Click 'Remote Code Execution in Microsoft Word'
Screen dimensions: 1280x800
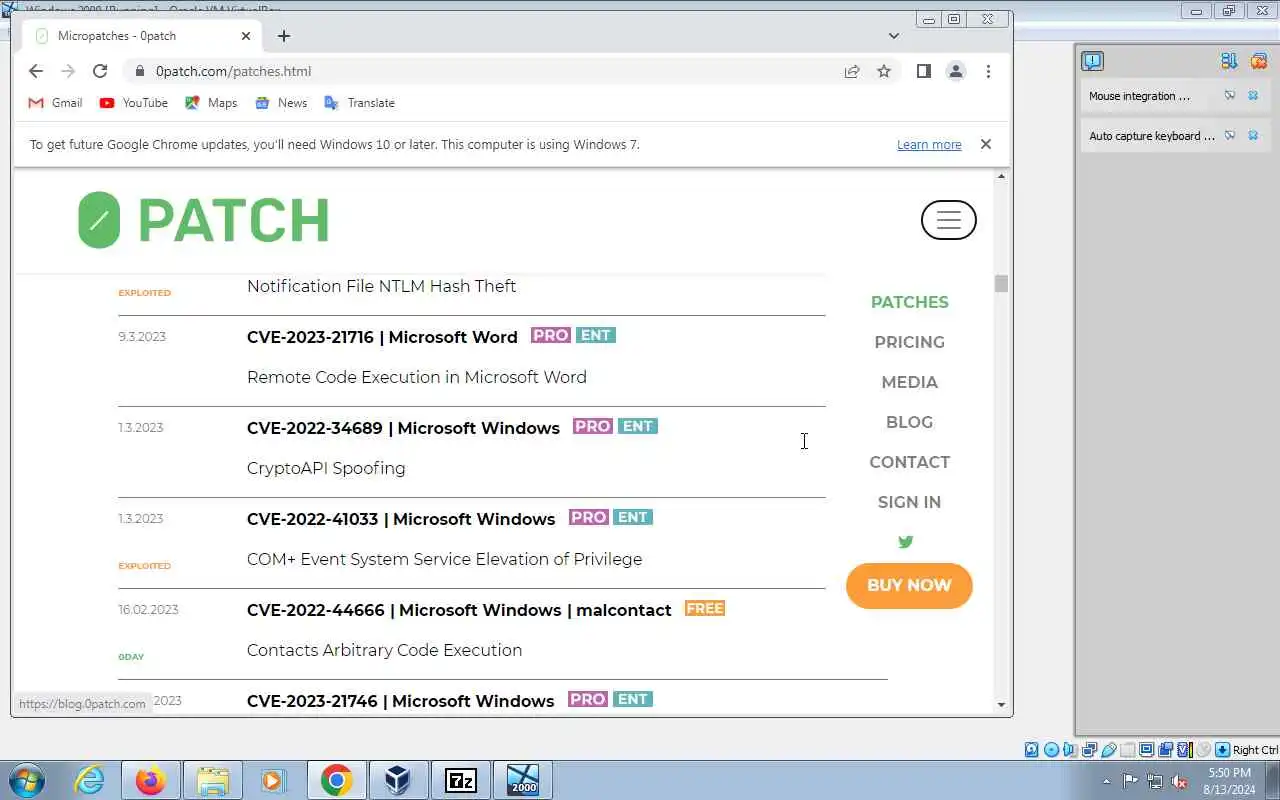(417, 377)
